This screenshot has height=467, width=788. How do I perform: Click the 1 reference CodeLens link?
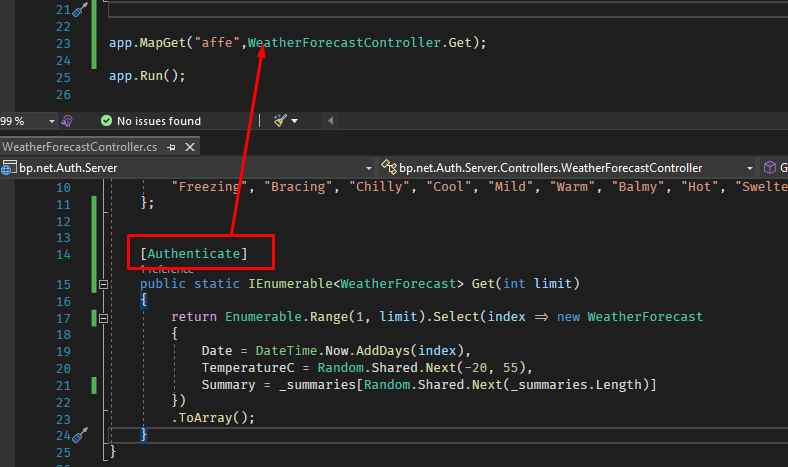coord(166,269)
